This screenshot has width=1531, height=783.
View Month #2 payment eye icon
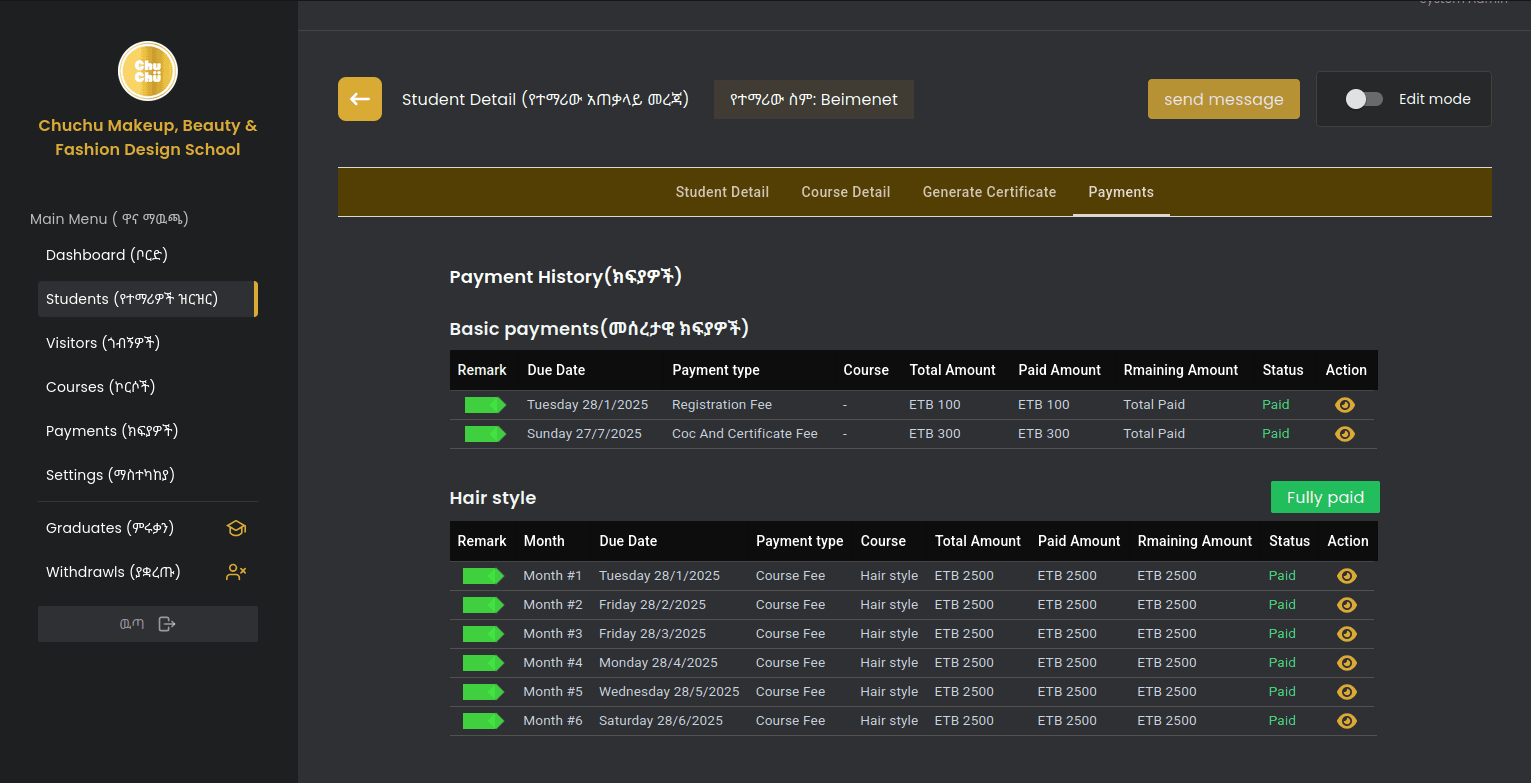(x=1347, y=605)
